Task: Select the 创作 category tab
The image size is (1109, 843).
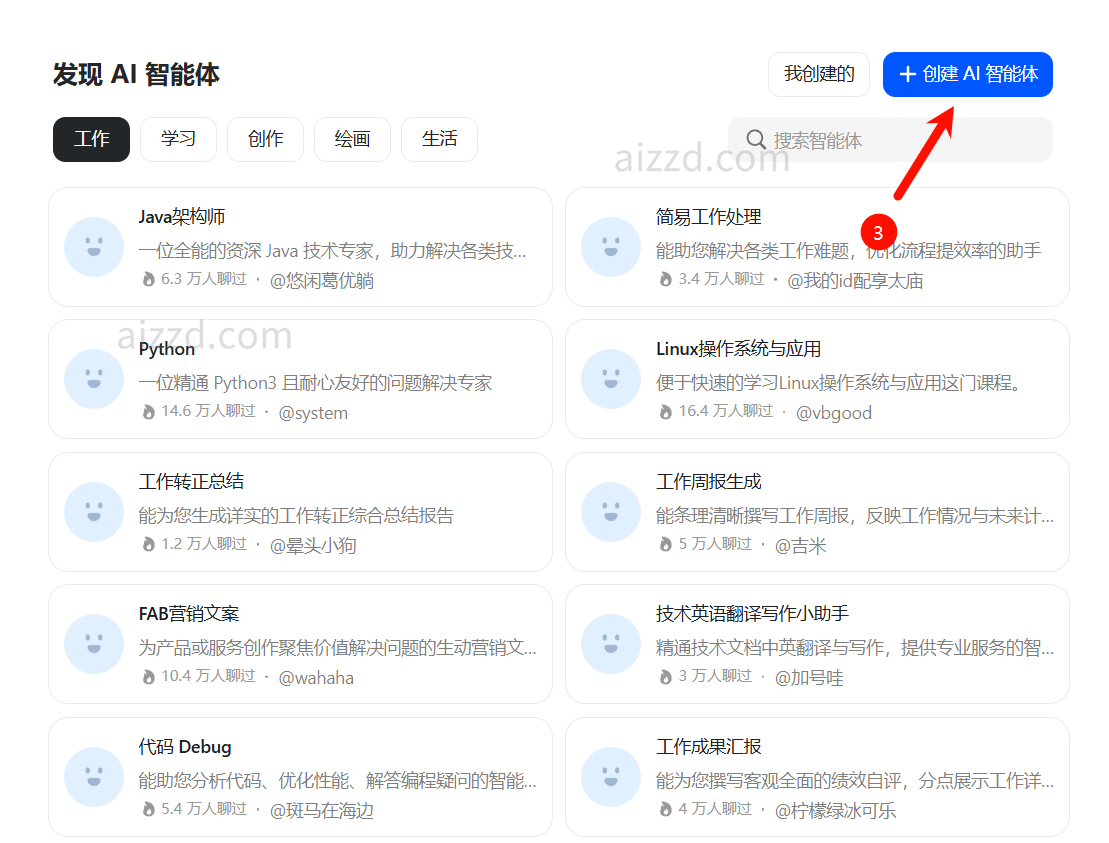Action: pyautogui.click(x=265, y=139)
